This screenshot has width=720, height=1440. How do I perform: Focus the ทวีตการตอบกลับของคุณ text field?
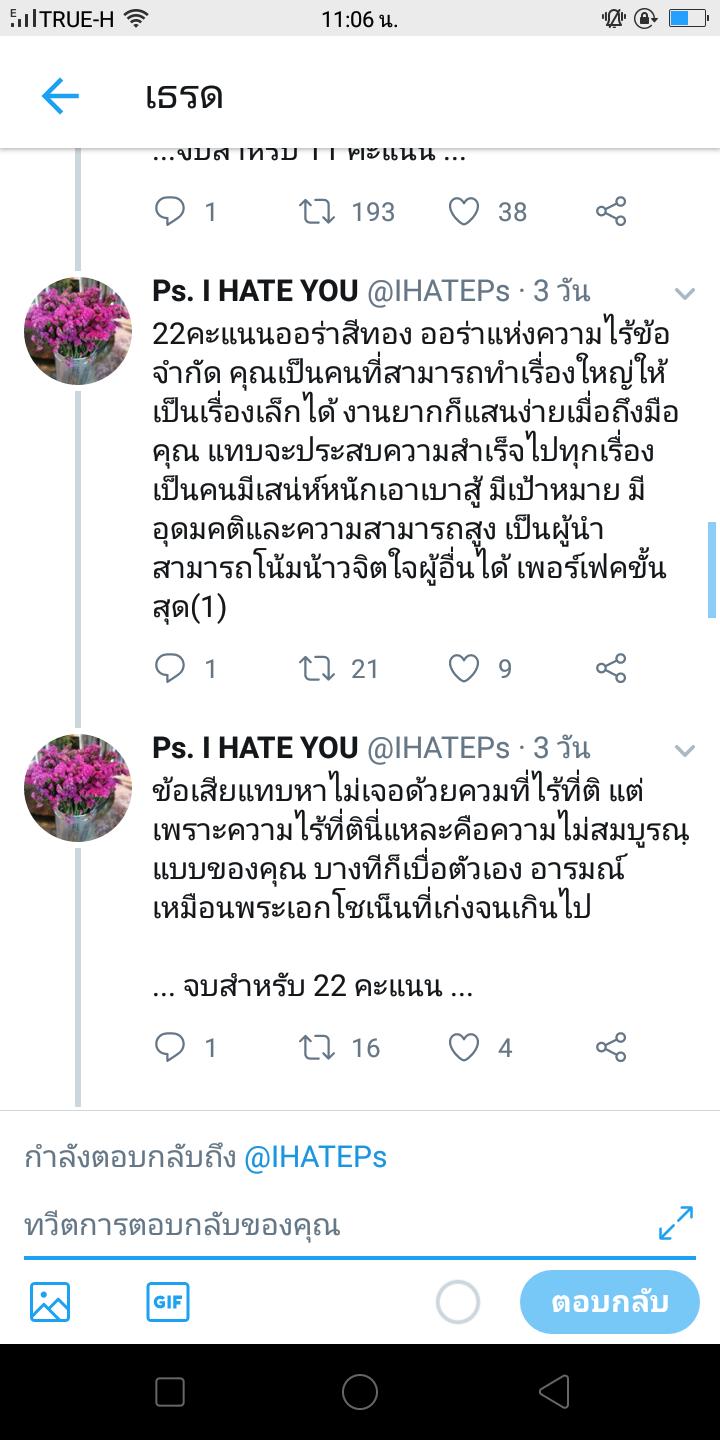(x=330, y=1225)
